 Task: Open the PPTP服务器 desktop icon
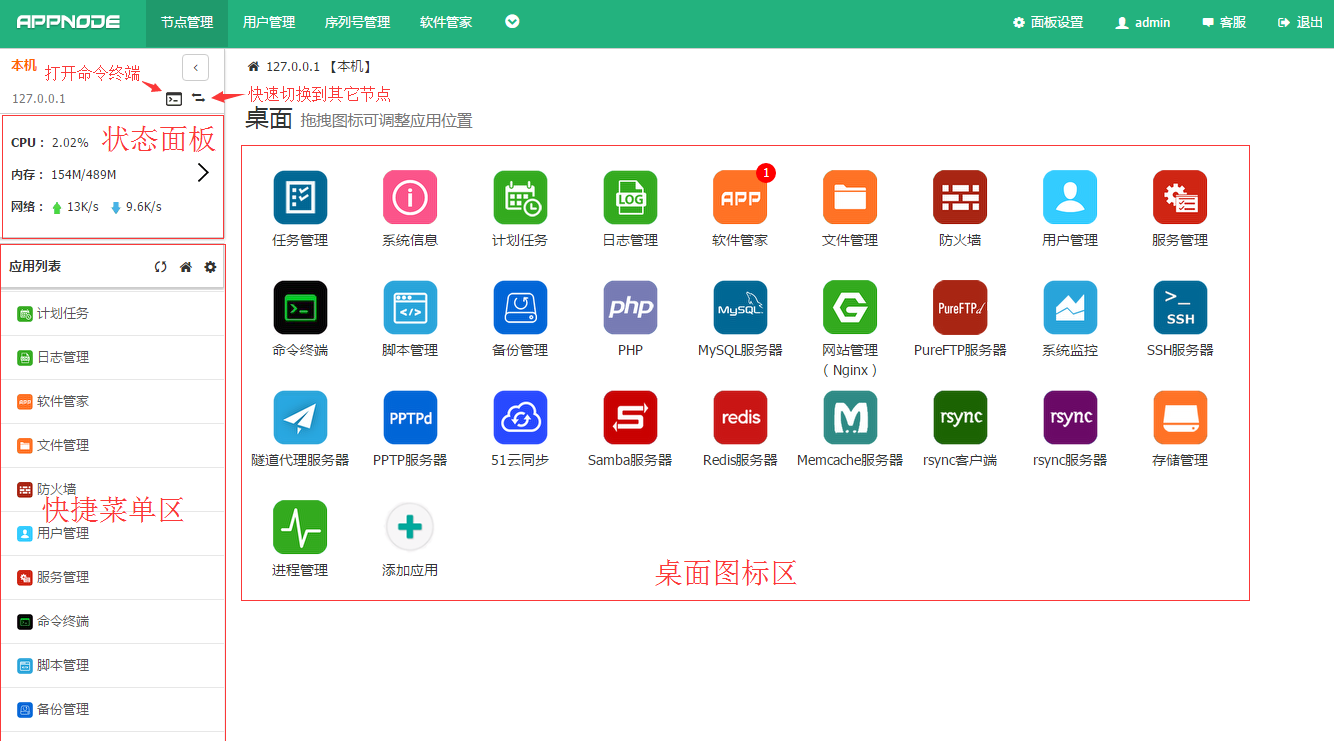click(x=410, y=417)
